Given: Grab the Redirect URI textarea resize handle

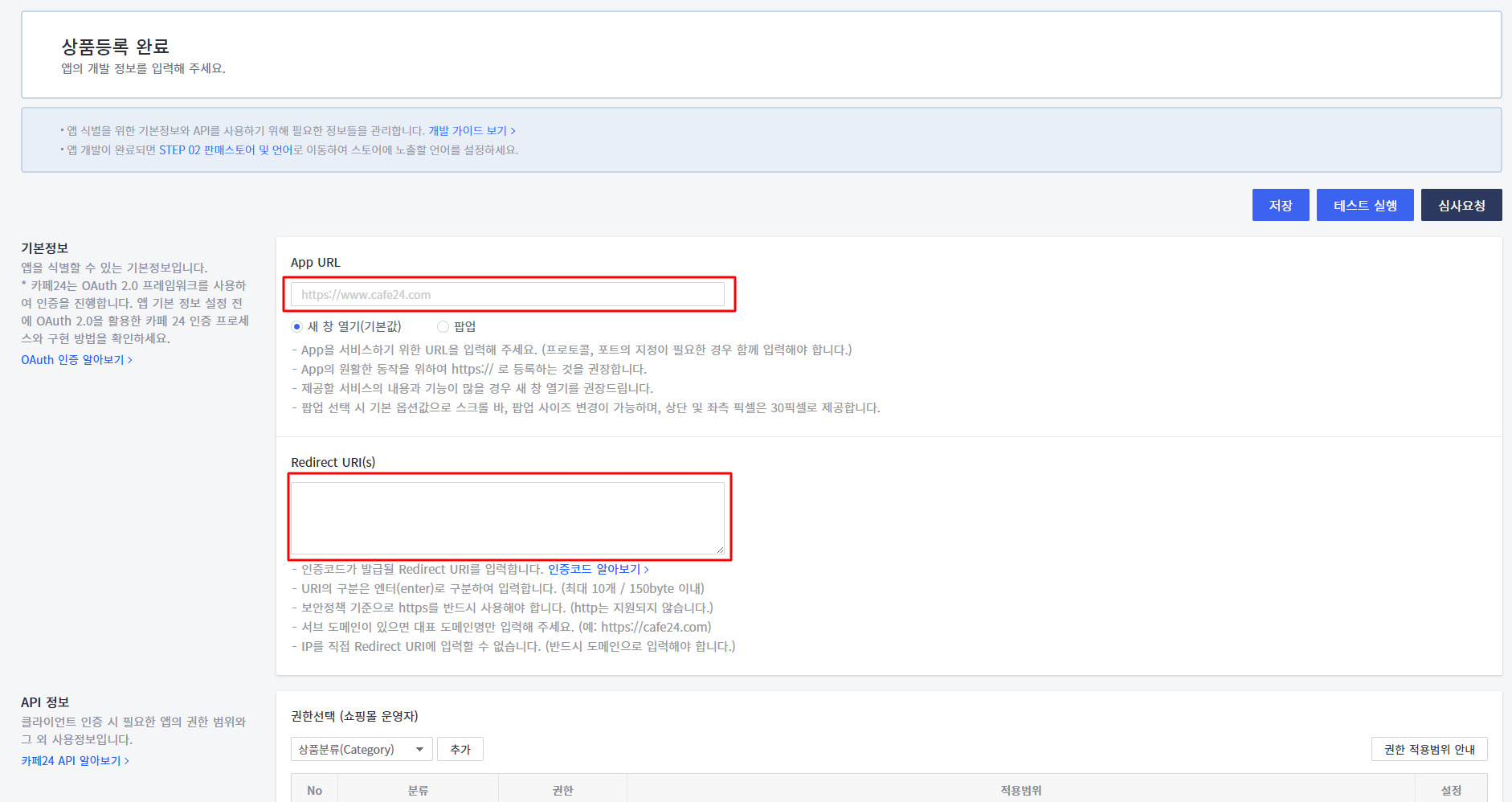Looking at the screenshot, I should pos(720,550).
